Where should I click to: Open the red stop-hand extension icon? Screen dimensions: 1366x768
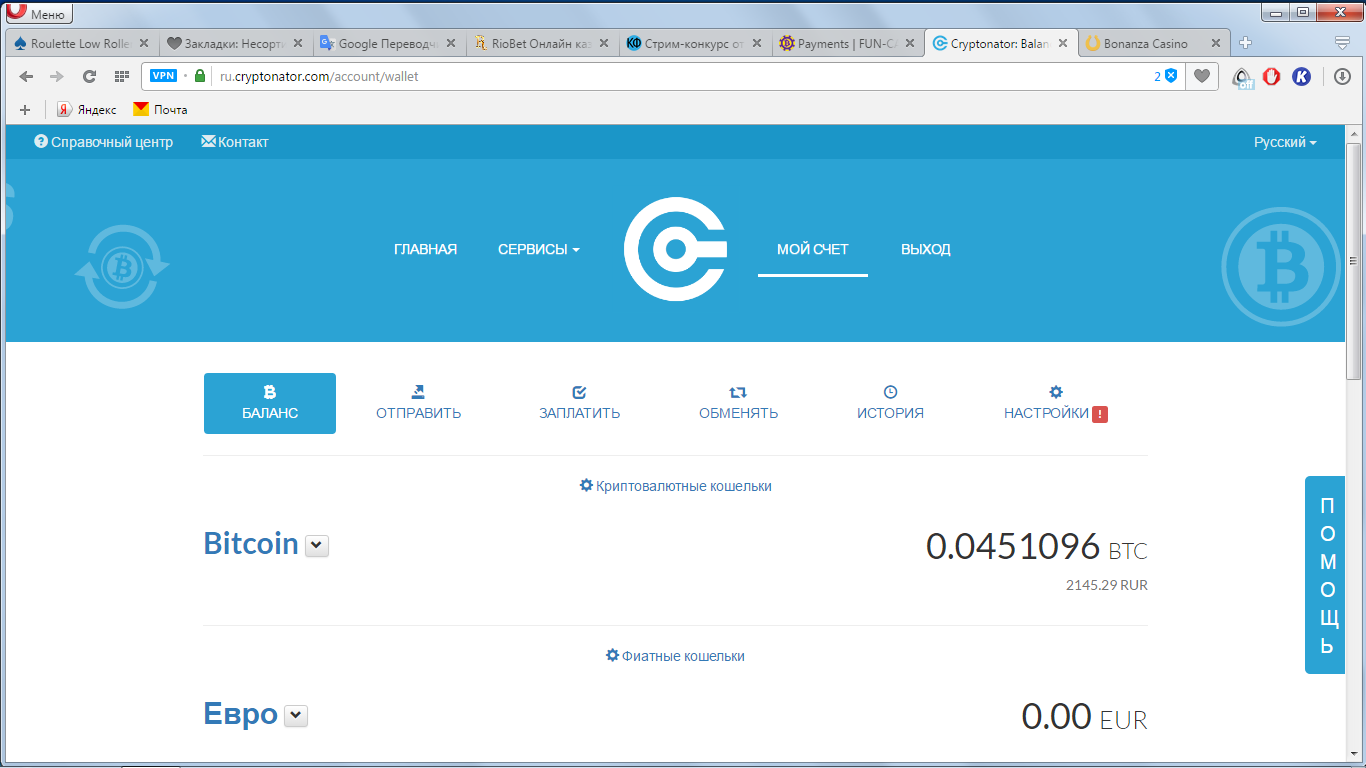1272,76
